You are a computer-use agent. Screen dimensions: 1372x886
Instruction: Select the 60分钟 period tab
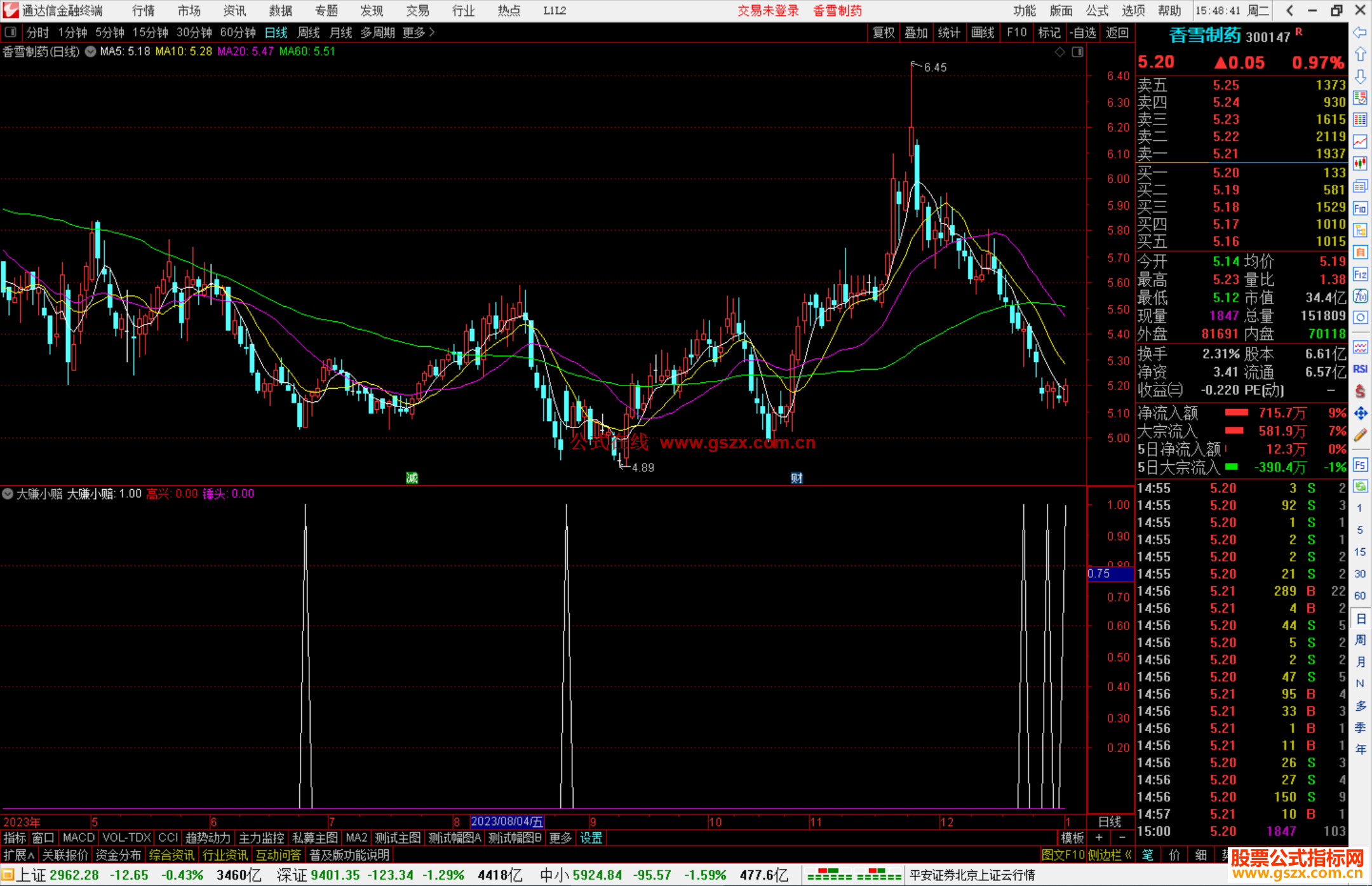[238, 32]
